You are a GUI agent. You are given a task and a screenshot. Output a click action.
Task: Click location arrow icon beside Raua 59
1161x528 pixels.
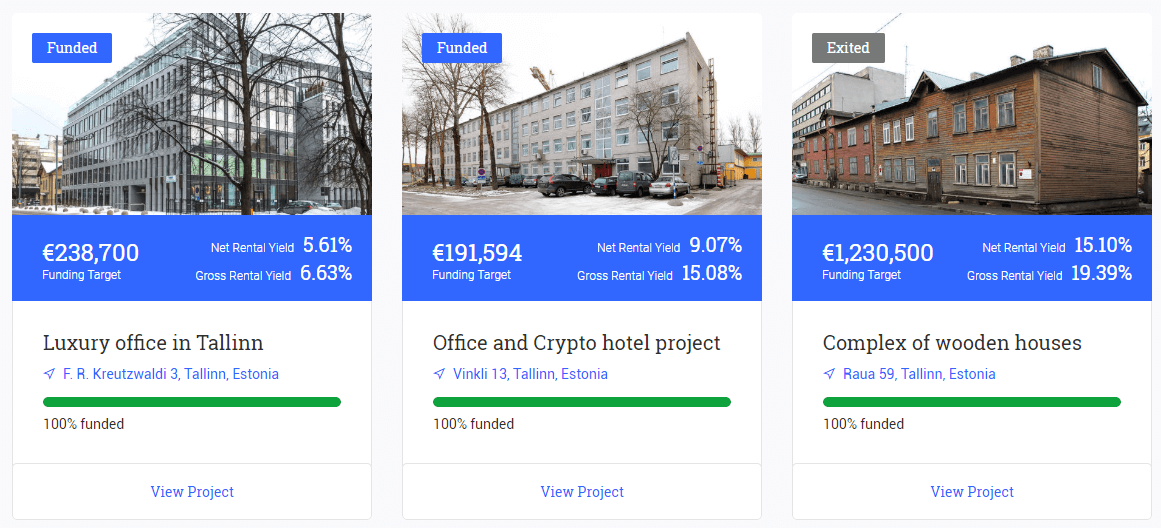pos(829,374)
